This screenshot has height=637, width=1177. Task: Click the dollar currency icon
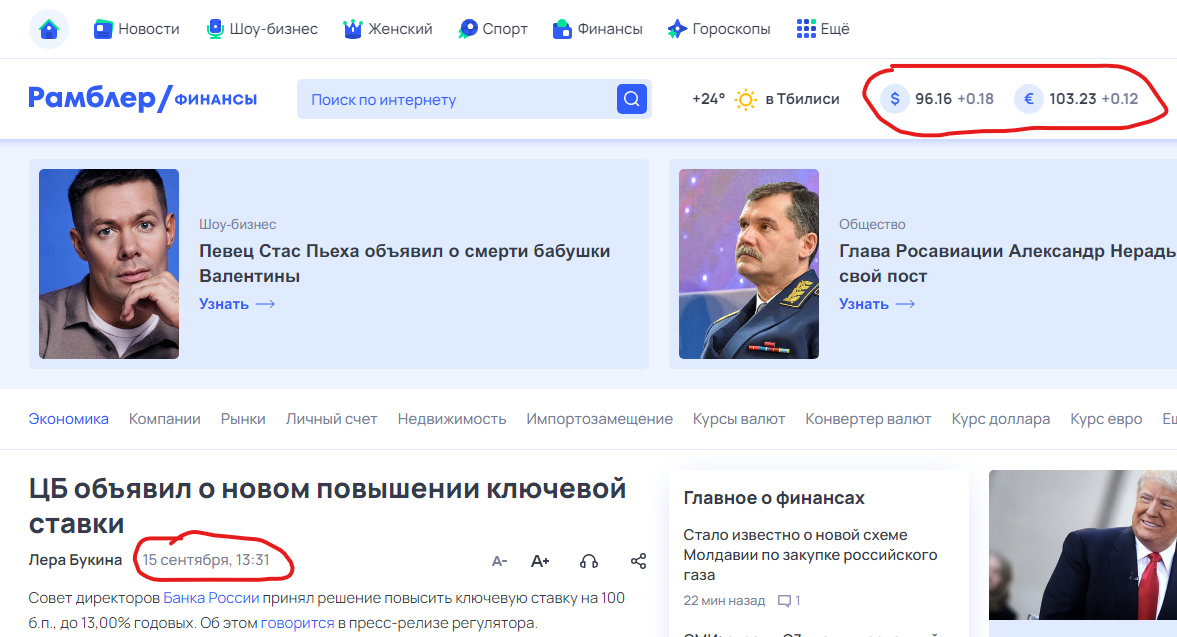pyautogui.click(x=895, y=99)
